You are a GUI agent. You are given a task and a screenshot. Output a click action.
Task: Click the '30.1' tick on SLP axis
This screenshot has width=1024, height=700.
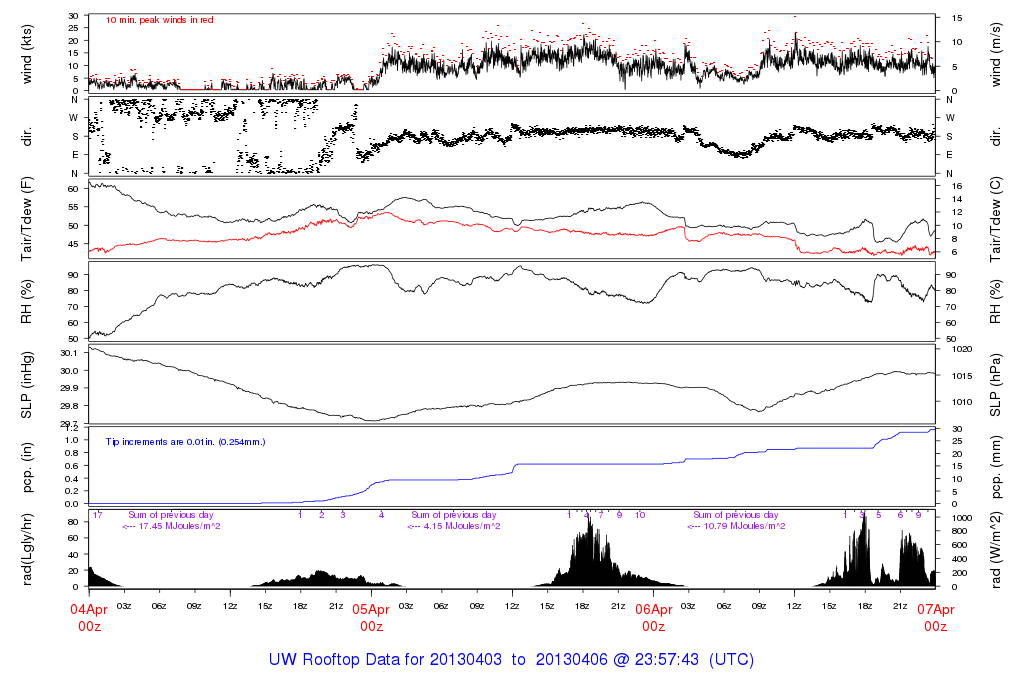[69, 353]
